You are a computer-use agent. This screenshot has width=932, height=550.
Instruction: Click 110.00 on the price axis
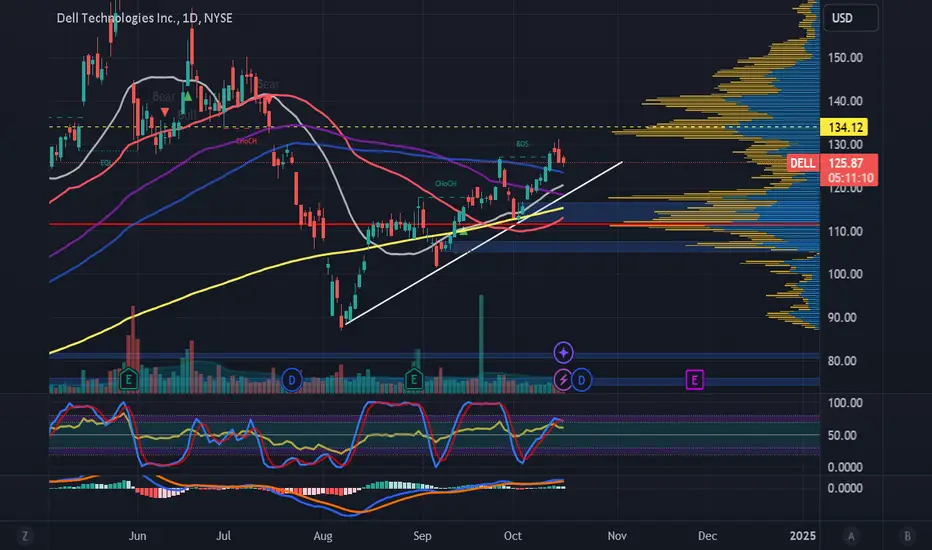(x=845, y=231)
